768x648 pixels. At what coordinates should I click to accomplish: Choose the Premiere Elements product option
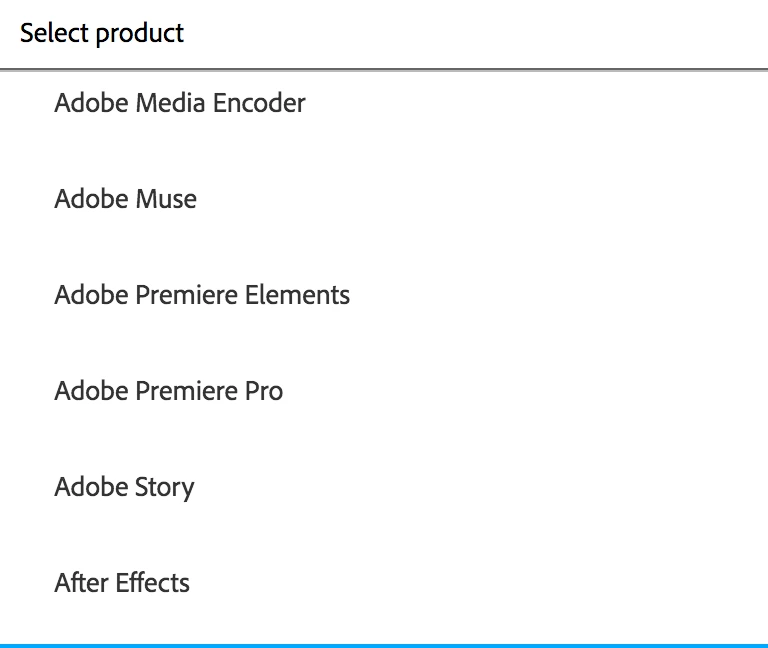pos(202,295)
